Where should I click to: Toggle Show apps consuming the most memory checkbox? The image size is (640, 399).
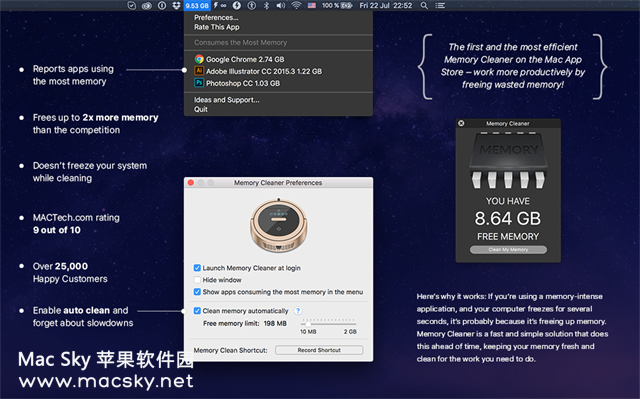pyautogui.click(x=197, y=292)
